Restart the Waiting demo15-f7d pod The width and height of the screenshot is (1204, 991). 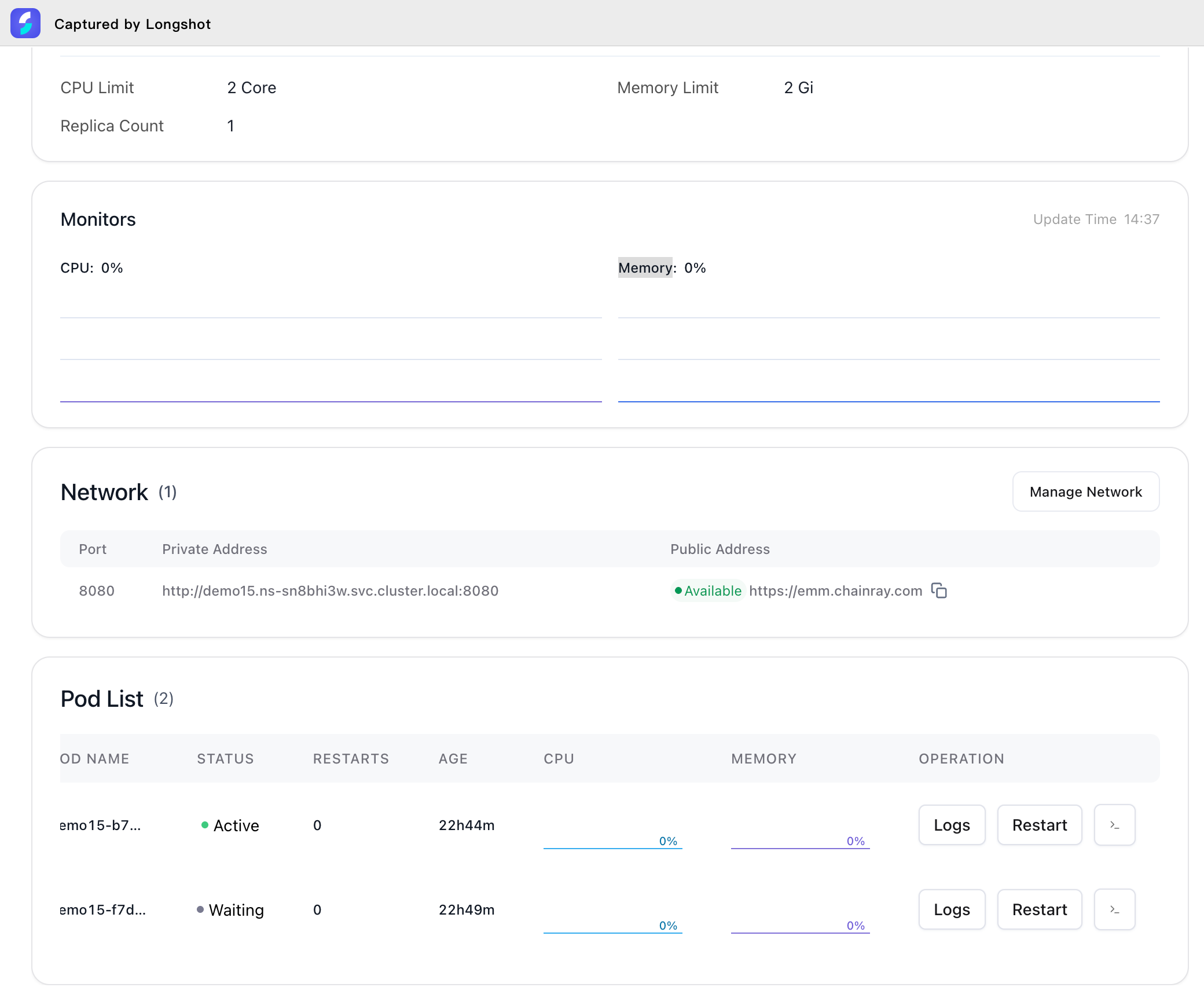pos(1039,909)
